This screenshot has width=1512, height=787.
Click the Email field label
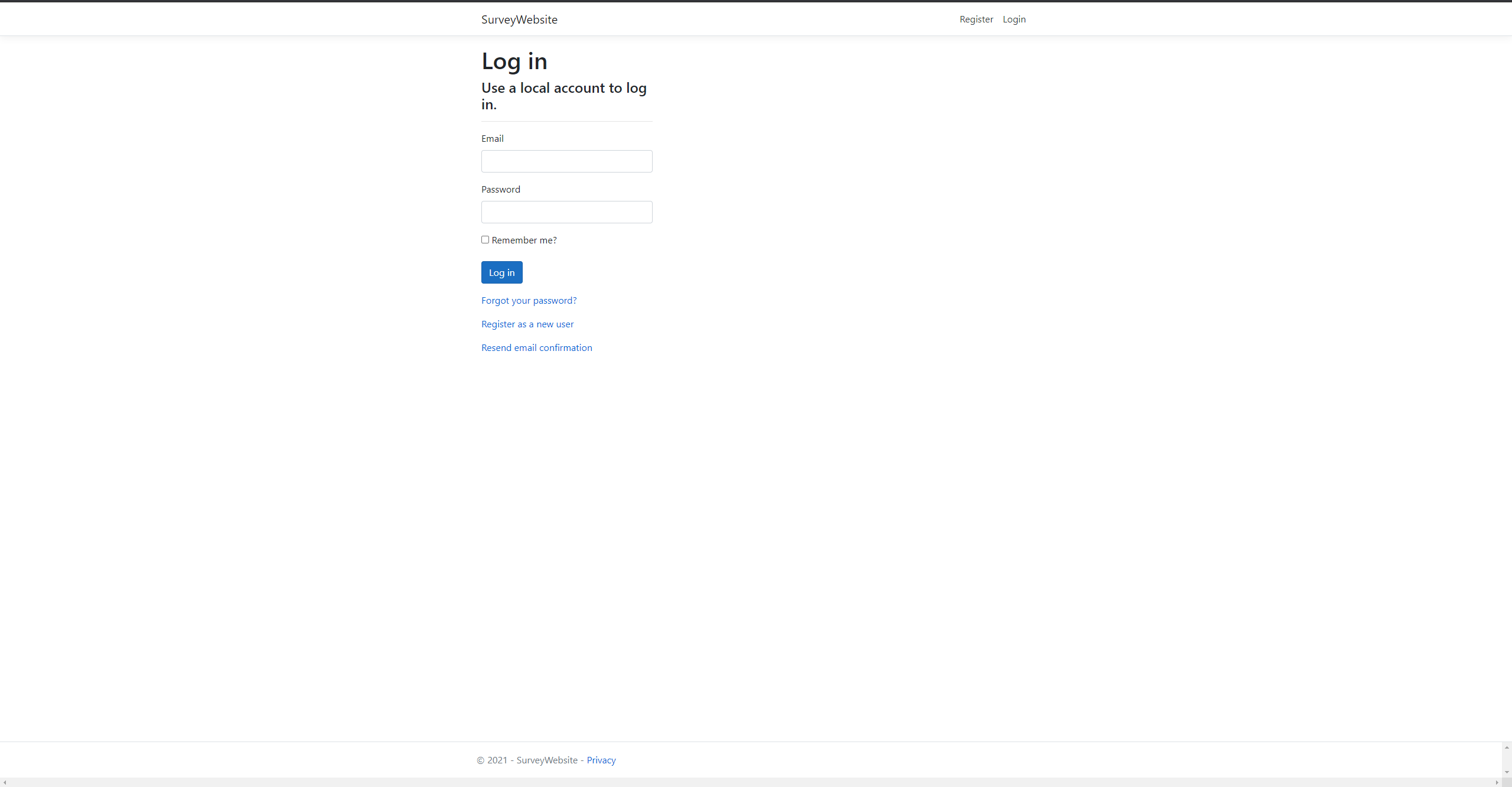pyautogui.click(x=492, y=138)
